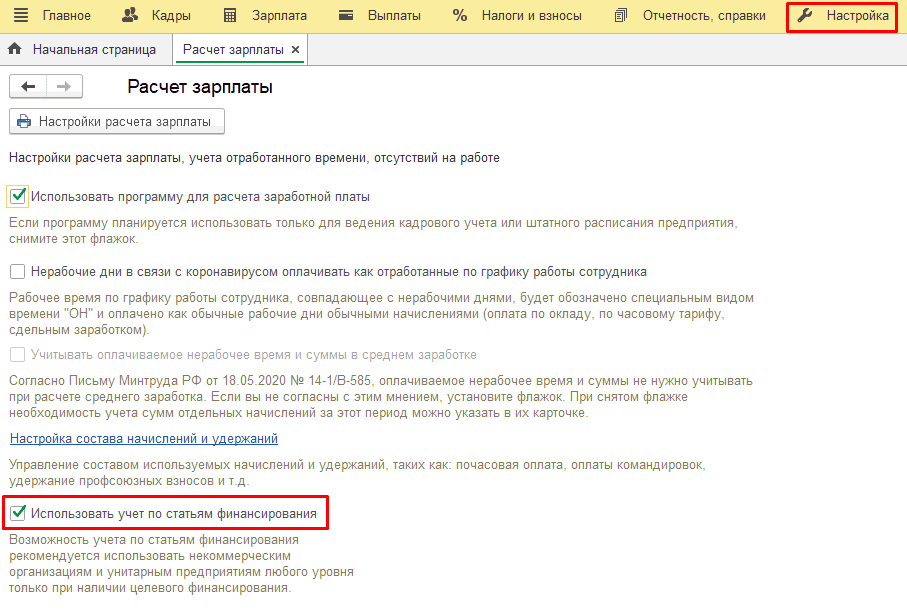Click the percent icon for Налоги и взносы
Image resolution: width=907 pixels, height=616 pixels.
[460, 16]
